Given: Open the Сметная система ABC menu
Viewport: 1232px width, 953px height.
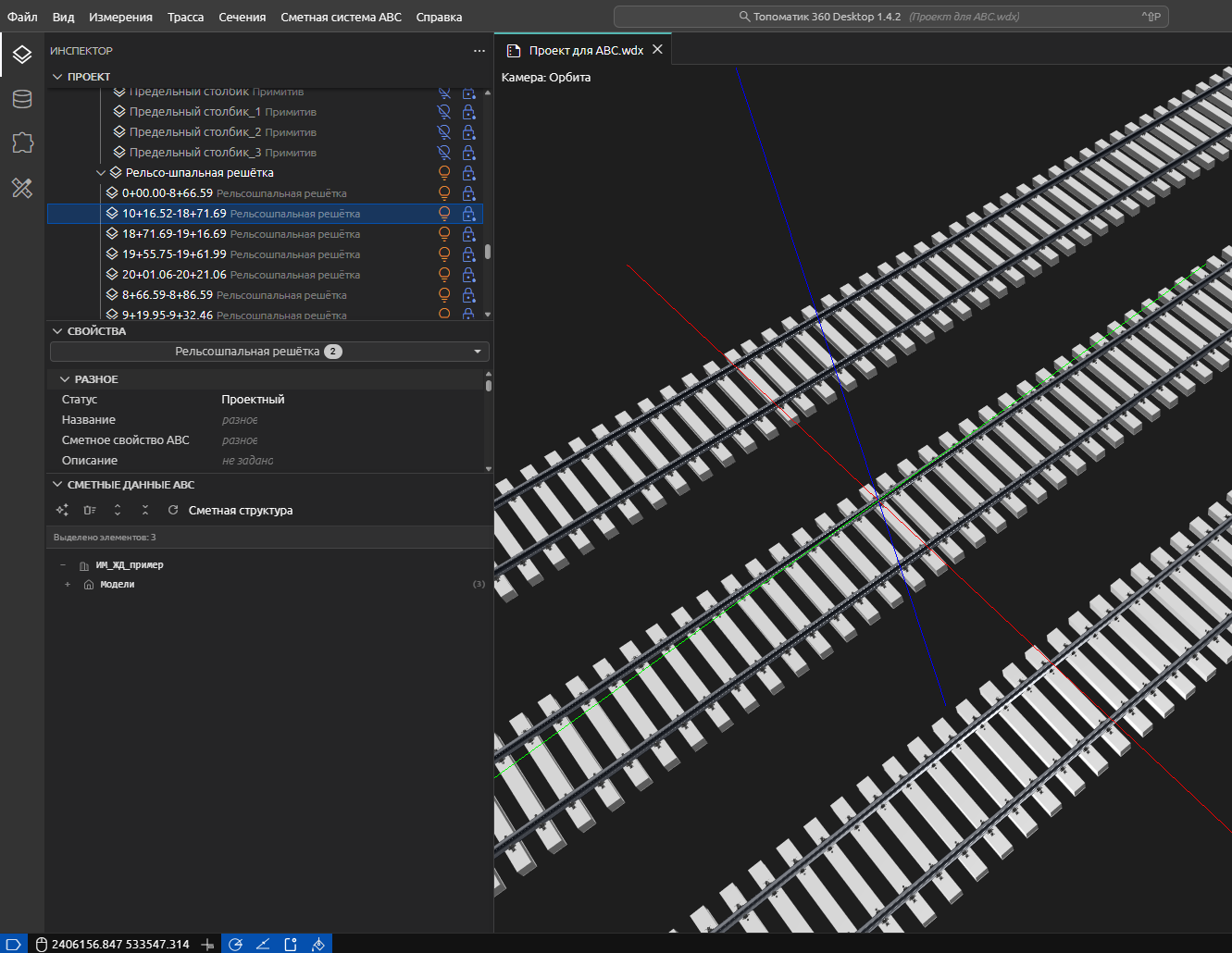Looking at the screenshot, I should [342, 17].
